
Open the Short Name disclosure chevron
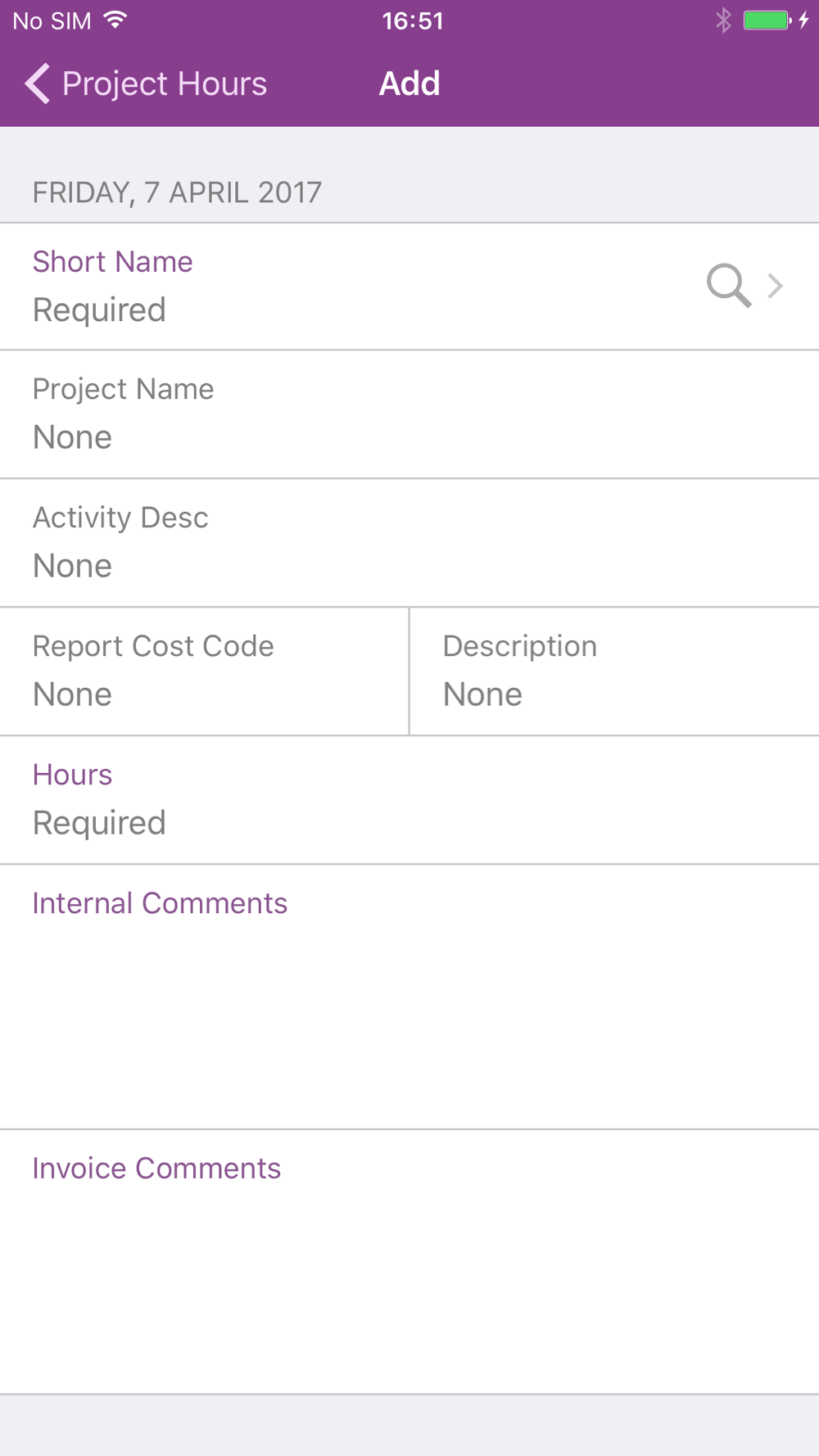click(775, 286)
